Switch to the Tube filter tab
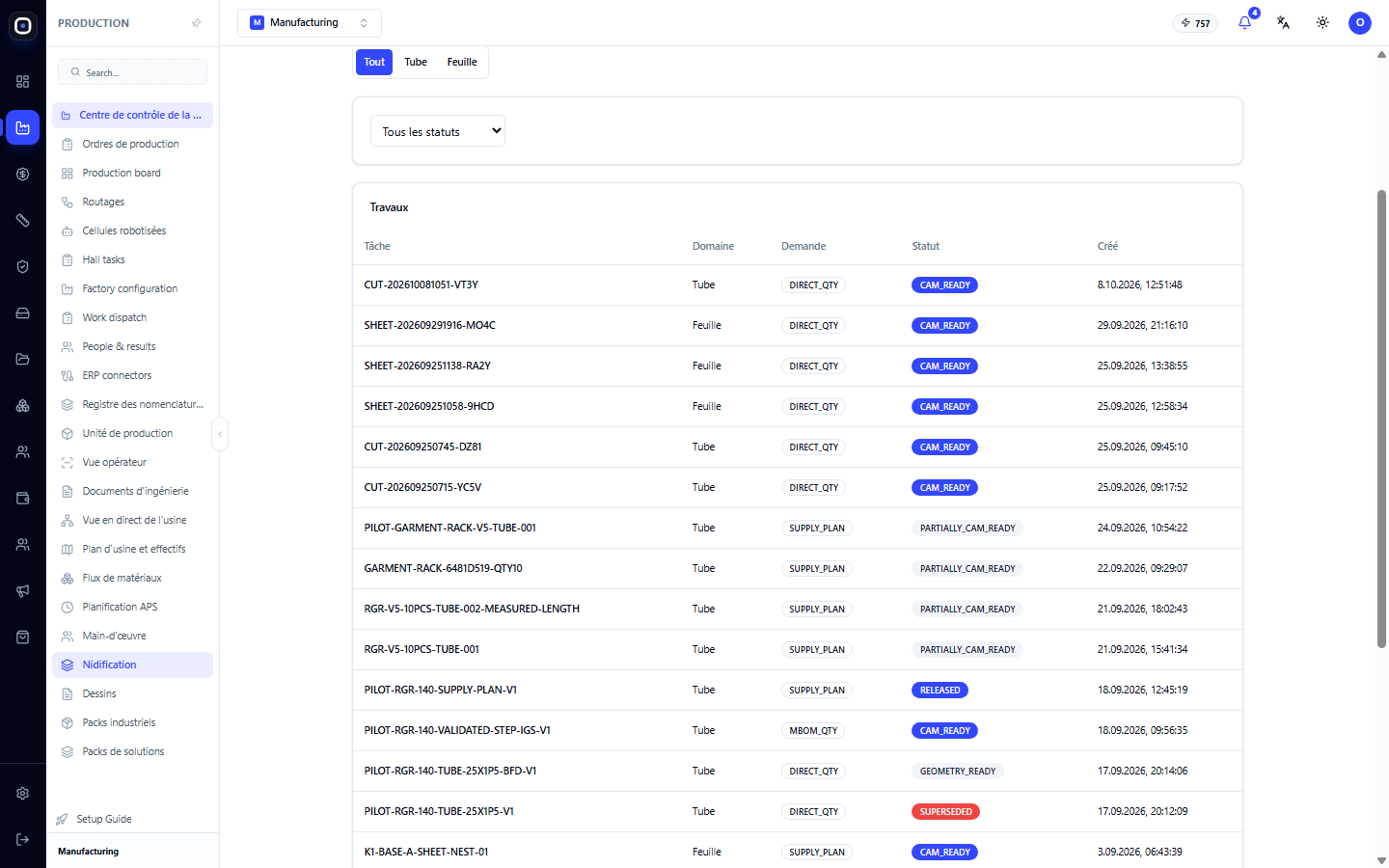The height and width of the screenshot is (868, 1389). click(x=416, y=62)
